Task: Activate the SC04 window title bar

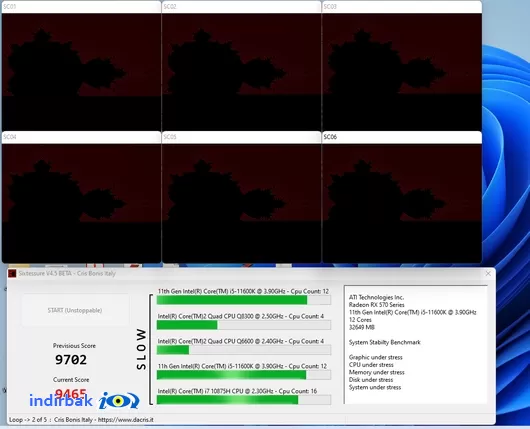Action: coord(81,137)
